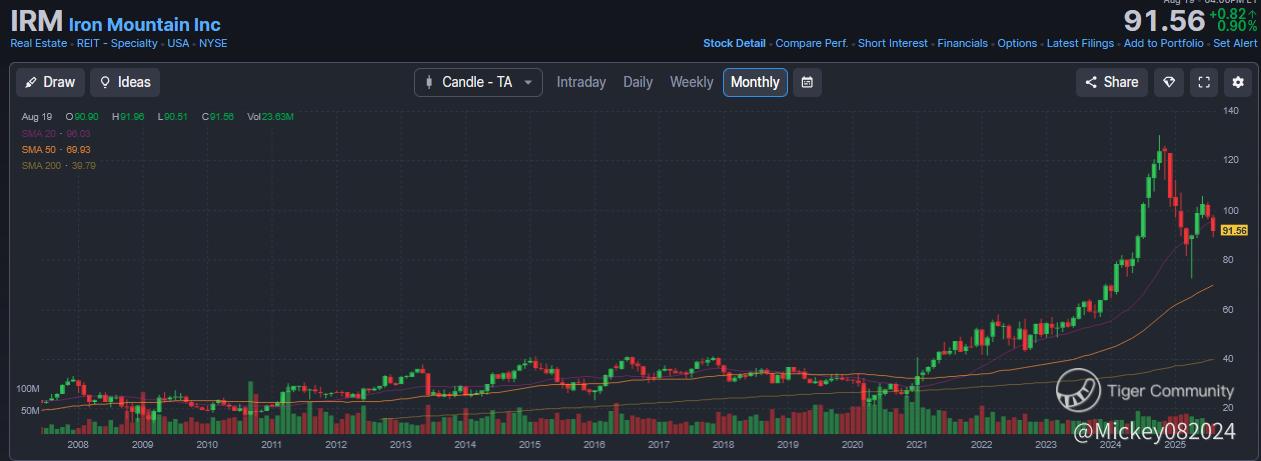Open chart settings gear

click(1239, 82)
